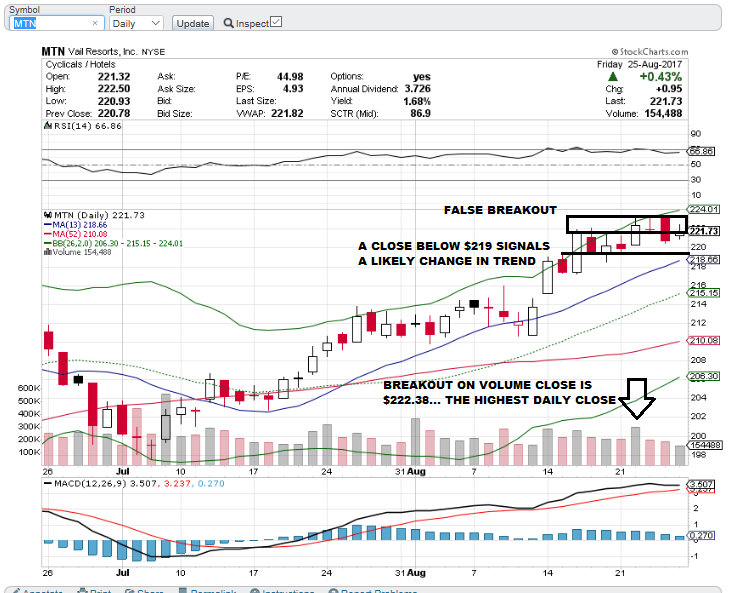Click the Update button
Viewport: 741px width, 593px height.
tap(193, 23)
